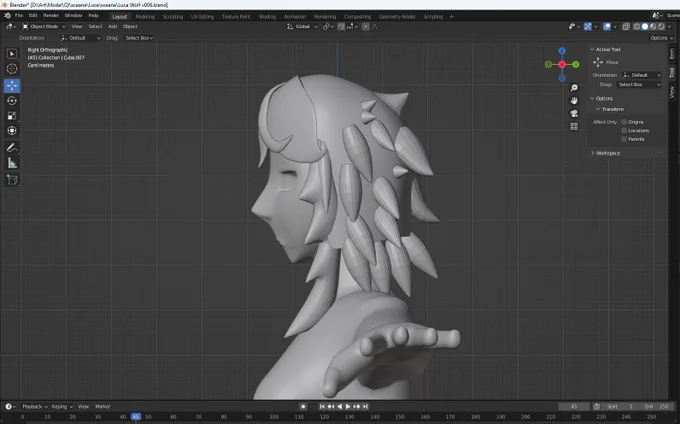Viewport: 680px width, 424px height.
Task: Click the Blender logo menu icon
Action: coord(7,16)
